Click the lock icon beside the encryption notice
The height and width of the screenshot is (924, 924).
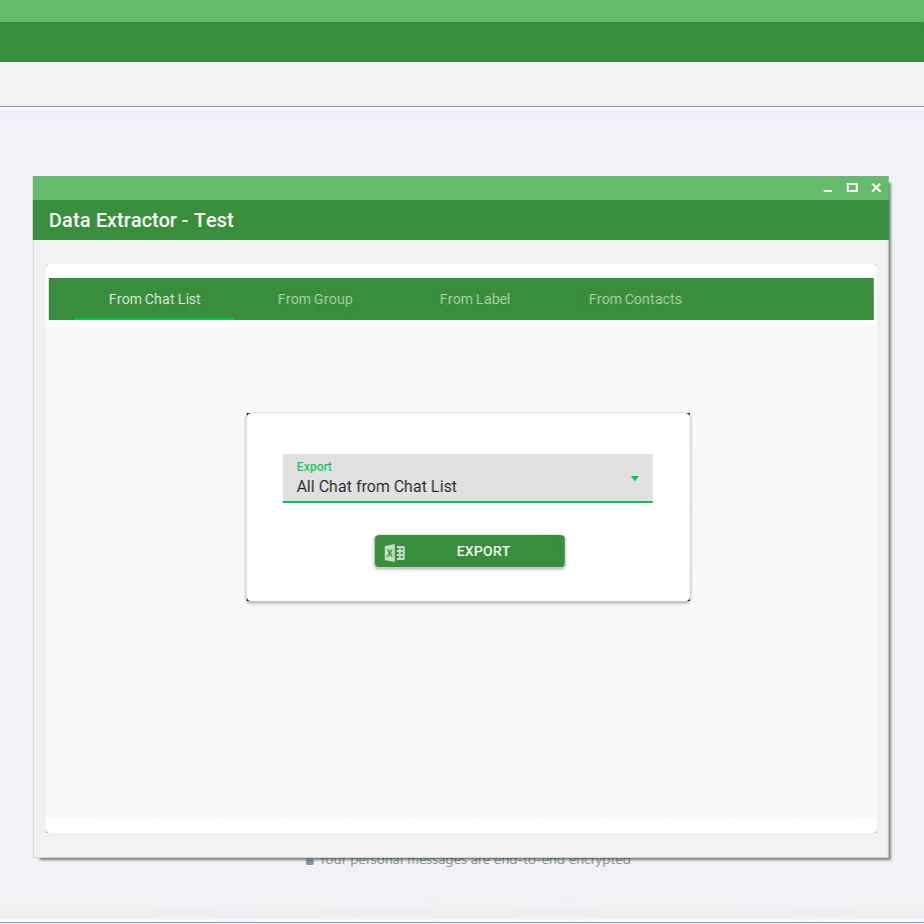(310, 859)
